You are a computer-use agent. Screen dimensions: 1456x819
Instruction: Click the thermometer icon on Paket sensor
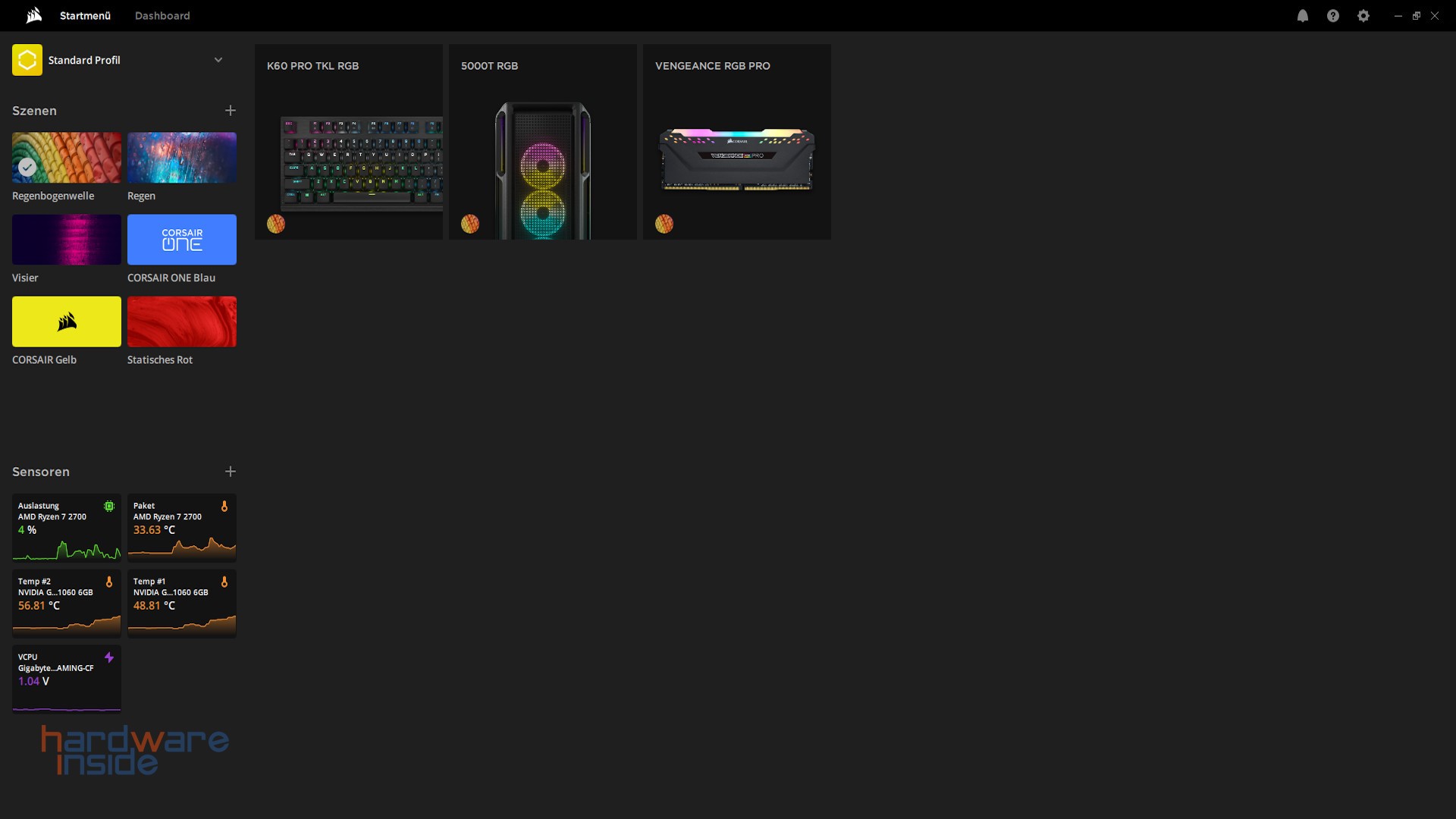pyautogui.click(x=224, y=506)
